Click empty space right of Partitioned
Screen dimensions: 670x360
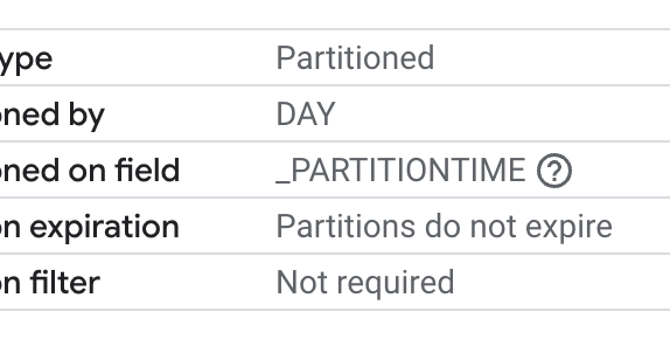point(552,58)
